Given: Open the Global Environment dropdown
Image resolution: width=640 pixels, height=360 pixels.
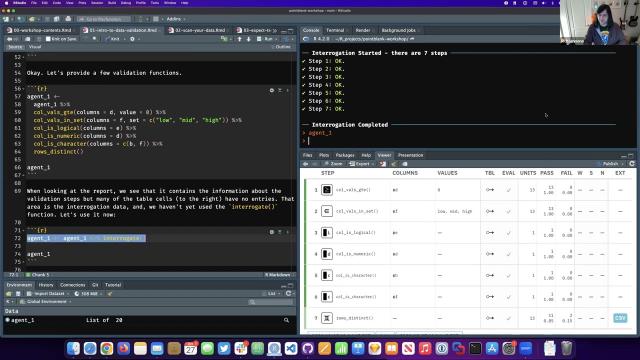Looking at the screenshot, I should point(46,302).
